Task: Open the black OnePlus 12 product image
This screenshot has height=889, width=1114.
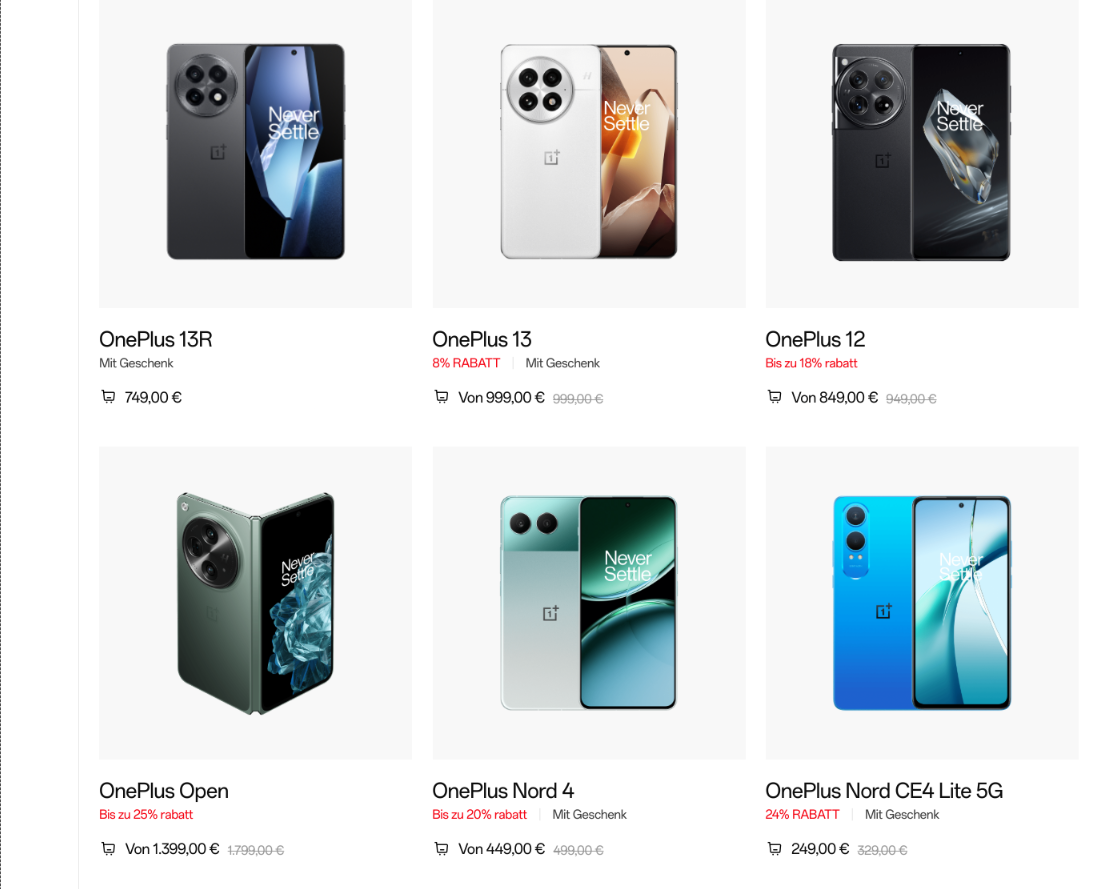Action: pyautogui.click(x=921, y=152)
